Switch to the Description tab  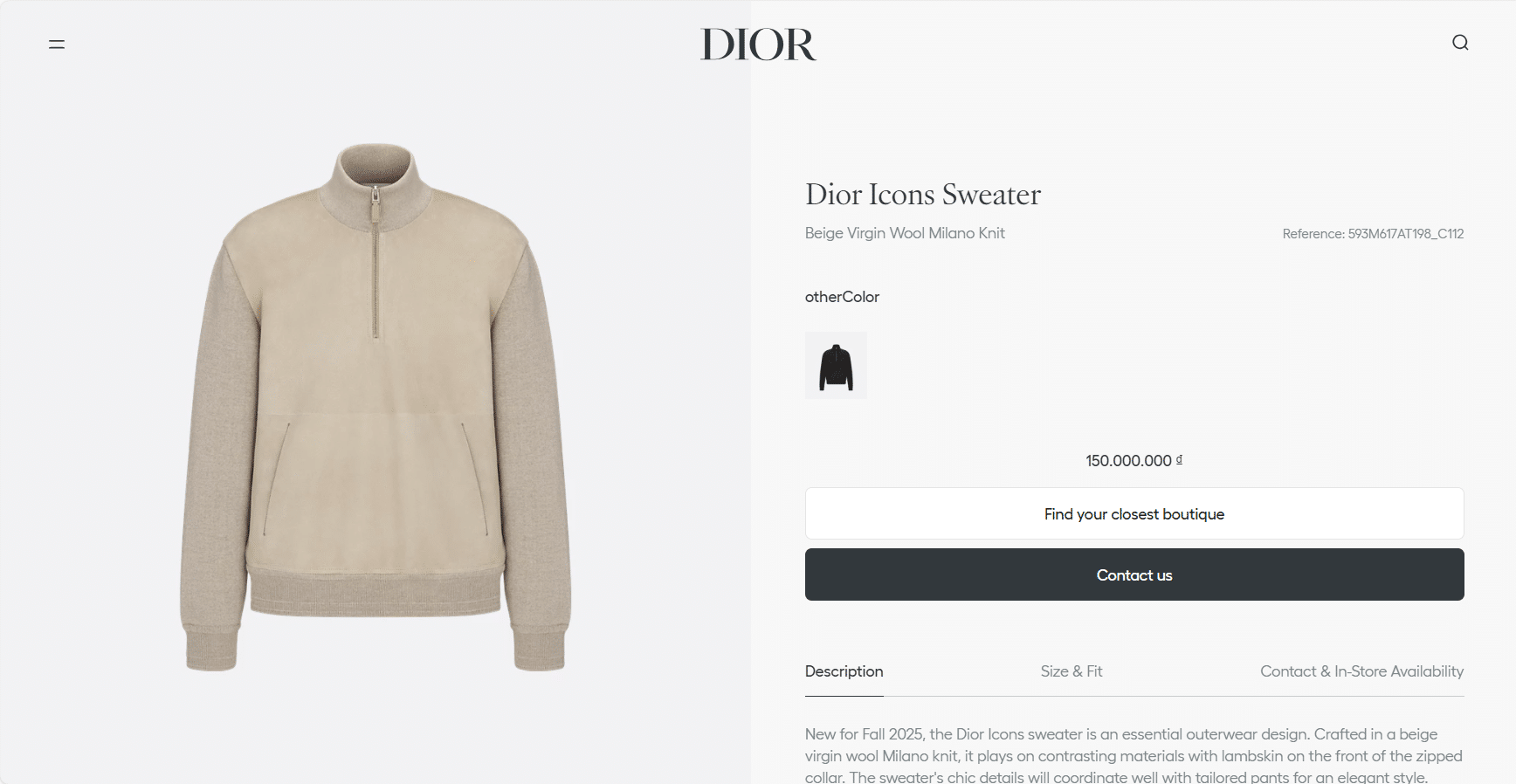tap(844, 671)
